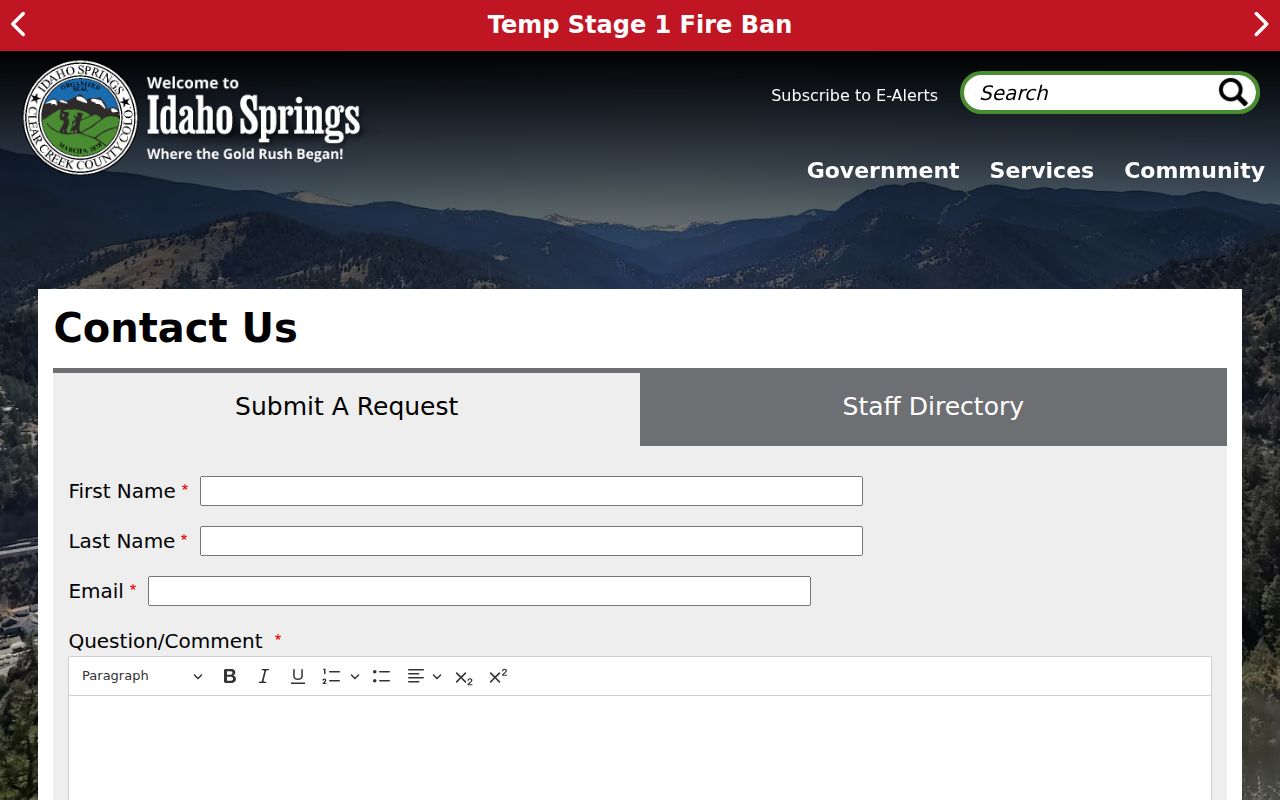Screen dimensions: 1280x800
Task: Click the Welcome to Idaho Springs title
Action: pos(253,117)
